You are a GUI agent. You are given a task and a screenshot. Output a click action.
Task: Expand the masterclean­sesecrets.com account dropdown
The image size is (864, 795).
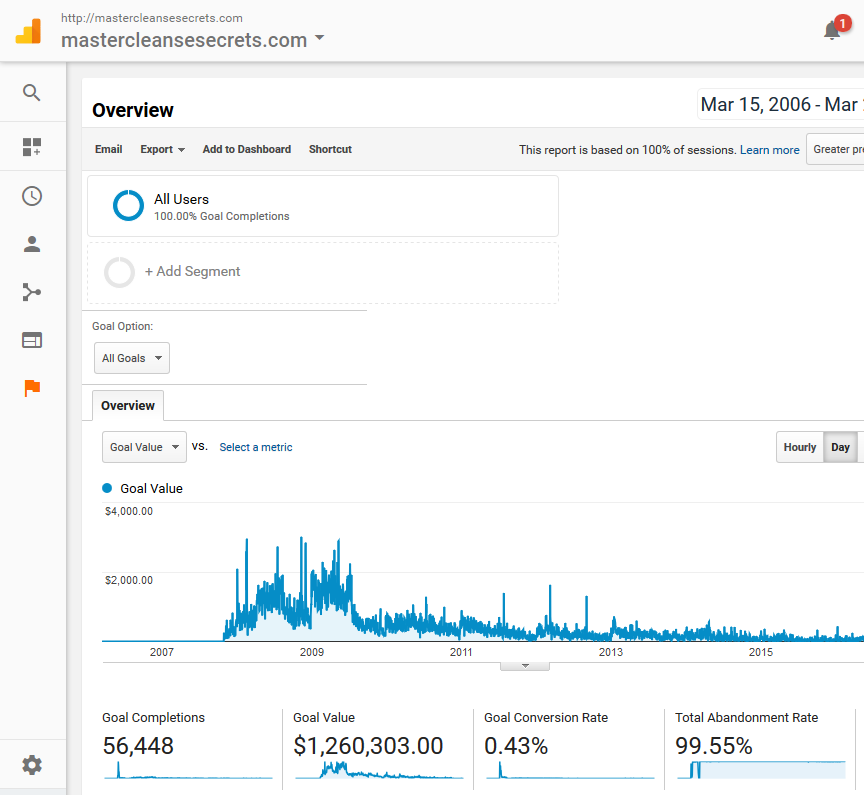[320, 38]
